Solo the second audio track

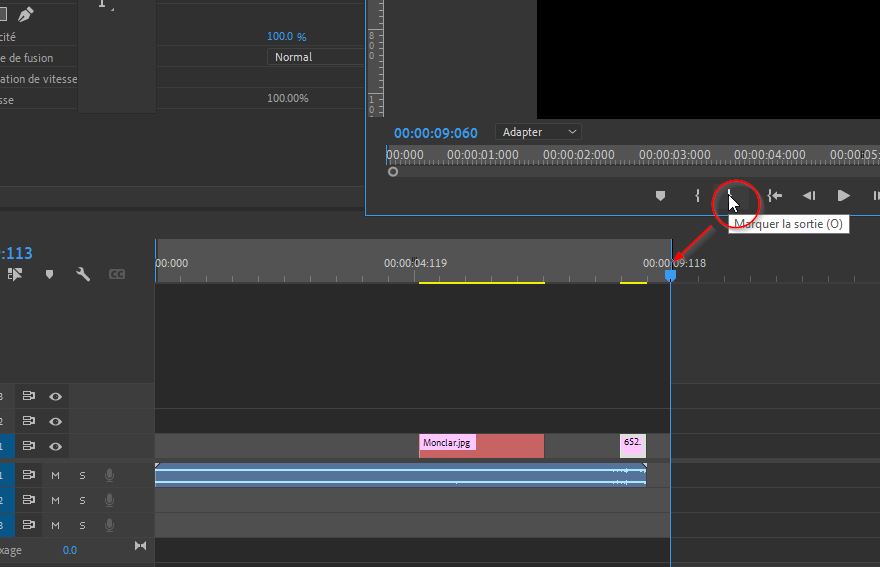[x=82, y=500]
